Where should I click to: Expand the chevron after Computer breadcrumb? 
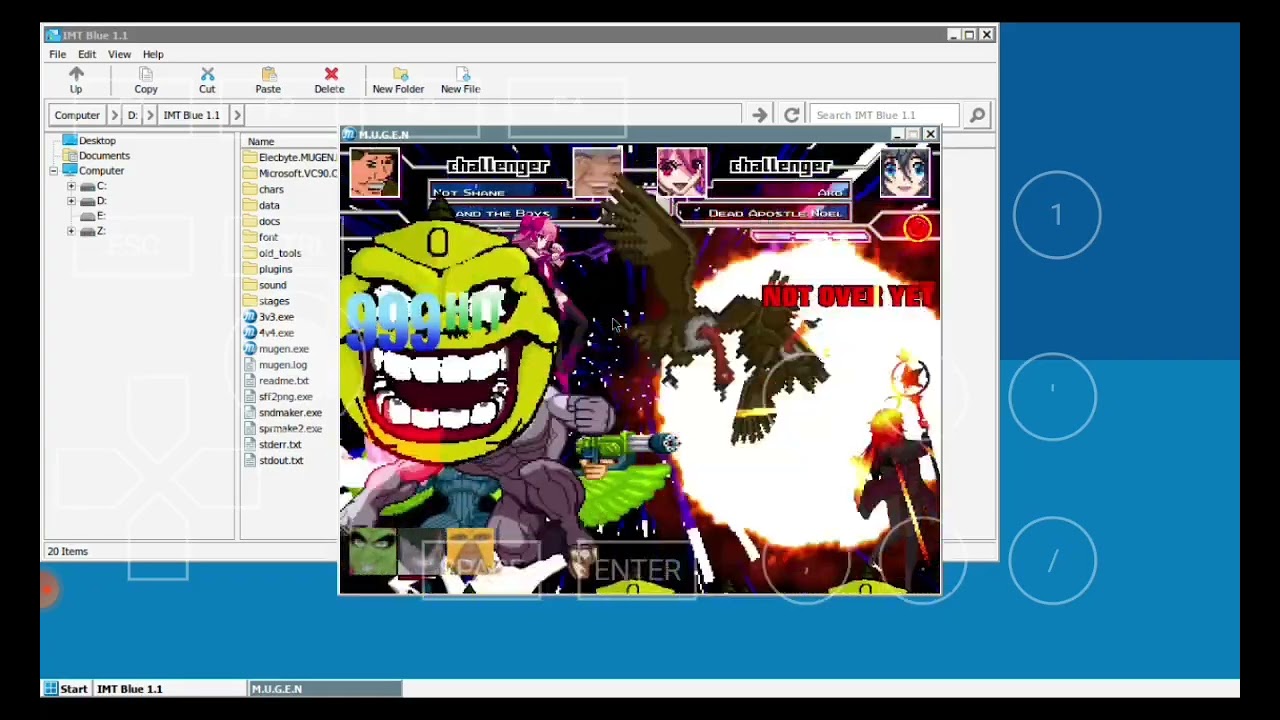pyautogui.click(x=114, y=115)
